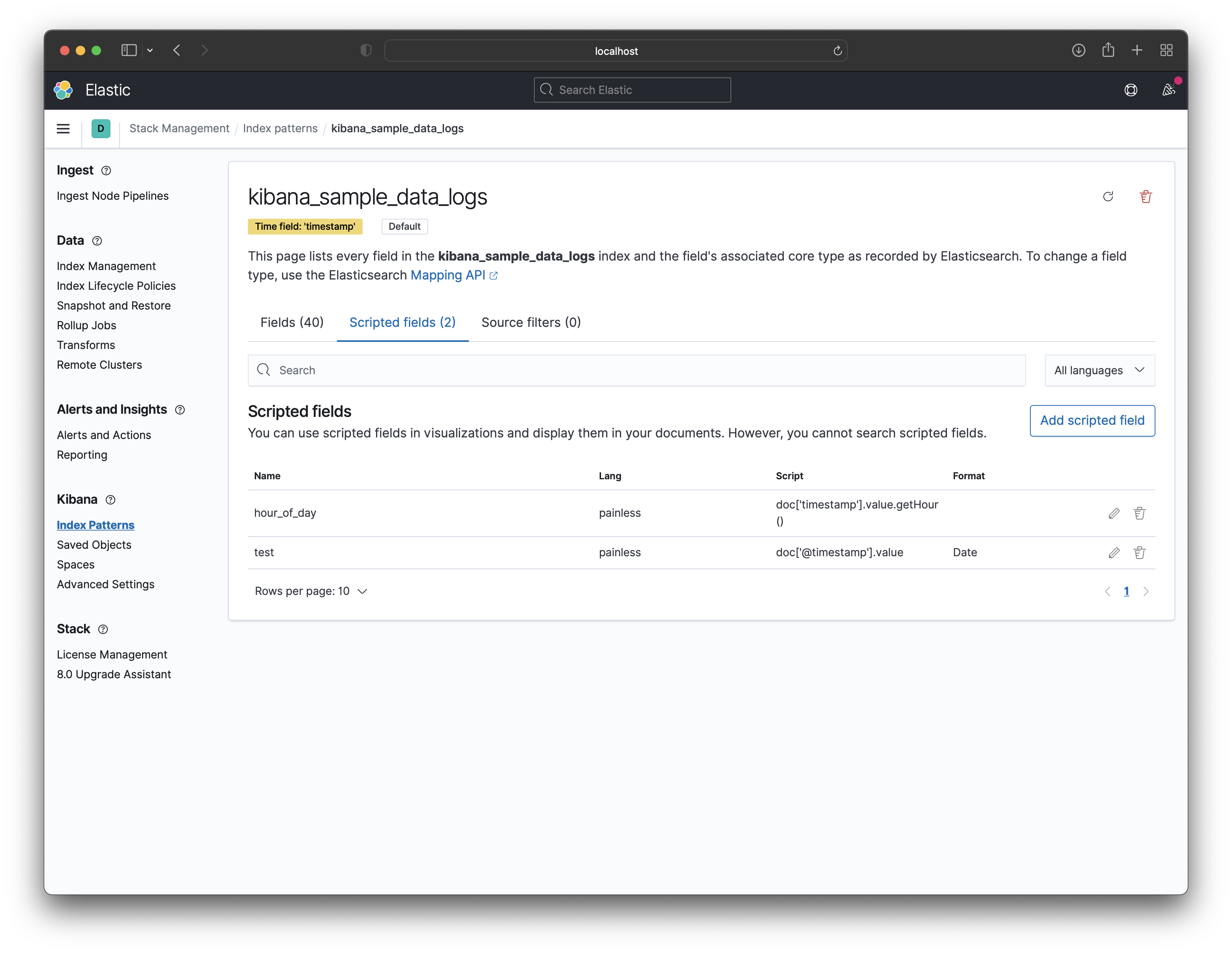Open the Elastic help icon

click(1132, 90)
